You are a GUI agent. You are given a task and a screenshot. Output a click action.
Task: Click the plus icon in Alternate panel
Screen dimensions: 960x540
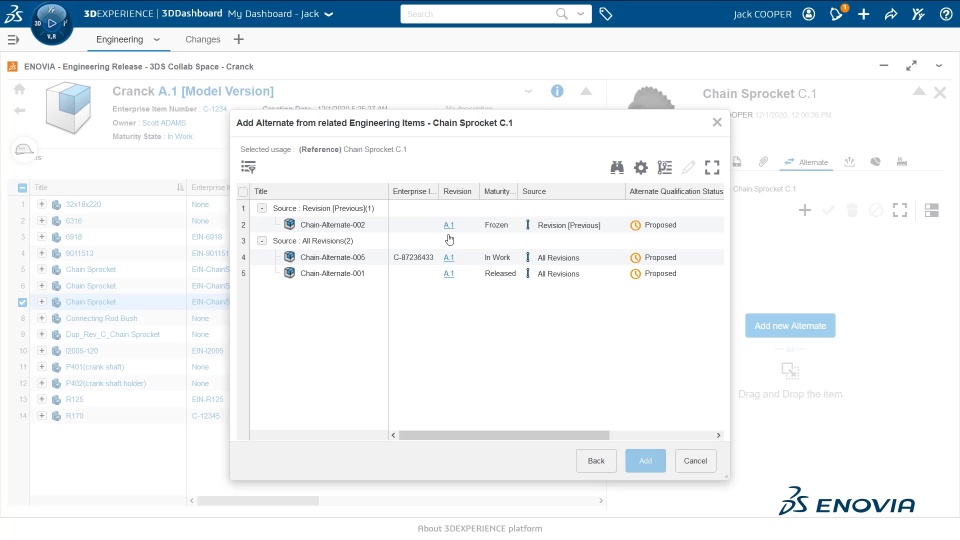(x=804, y=211)
